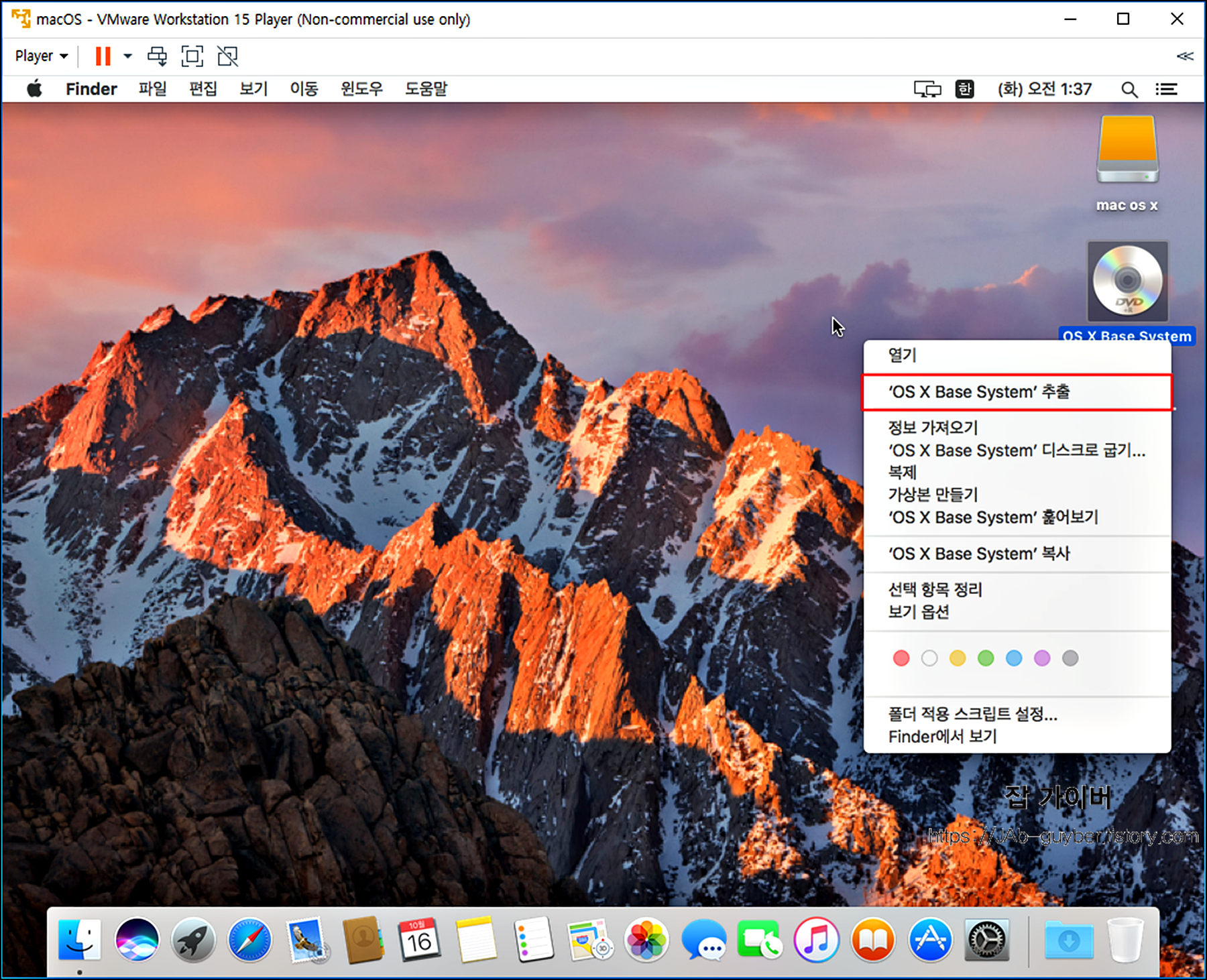
Task: Open App Store icon in Dock
Action: [930, 940]
